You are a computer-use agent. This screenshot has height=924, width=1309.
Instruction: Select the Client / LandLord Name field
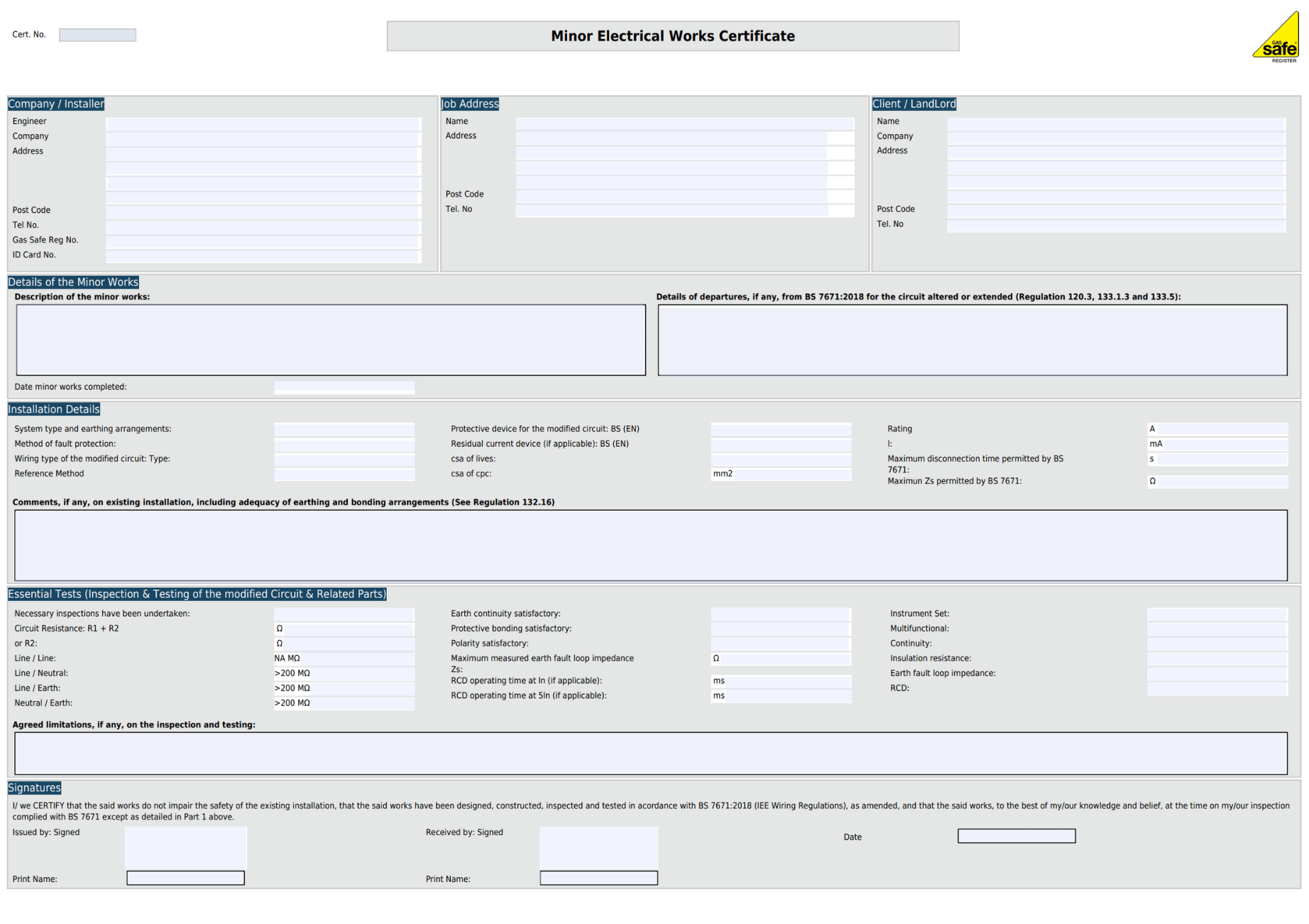tap(1115, 123)
